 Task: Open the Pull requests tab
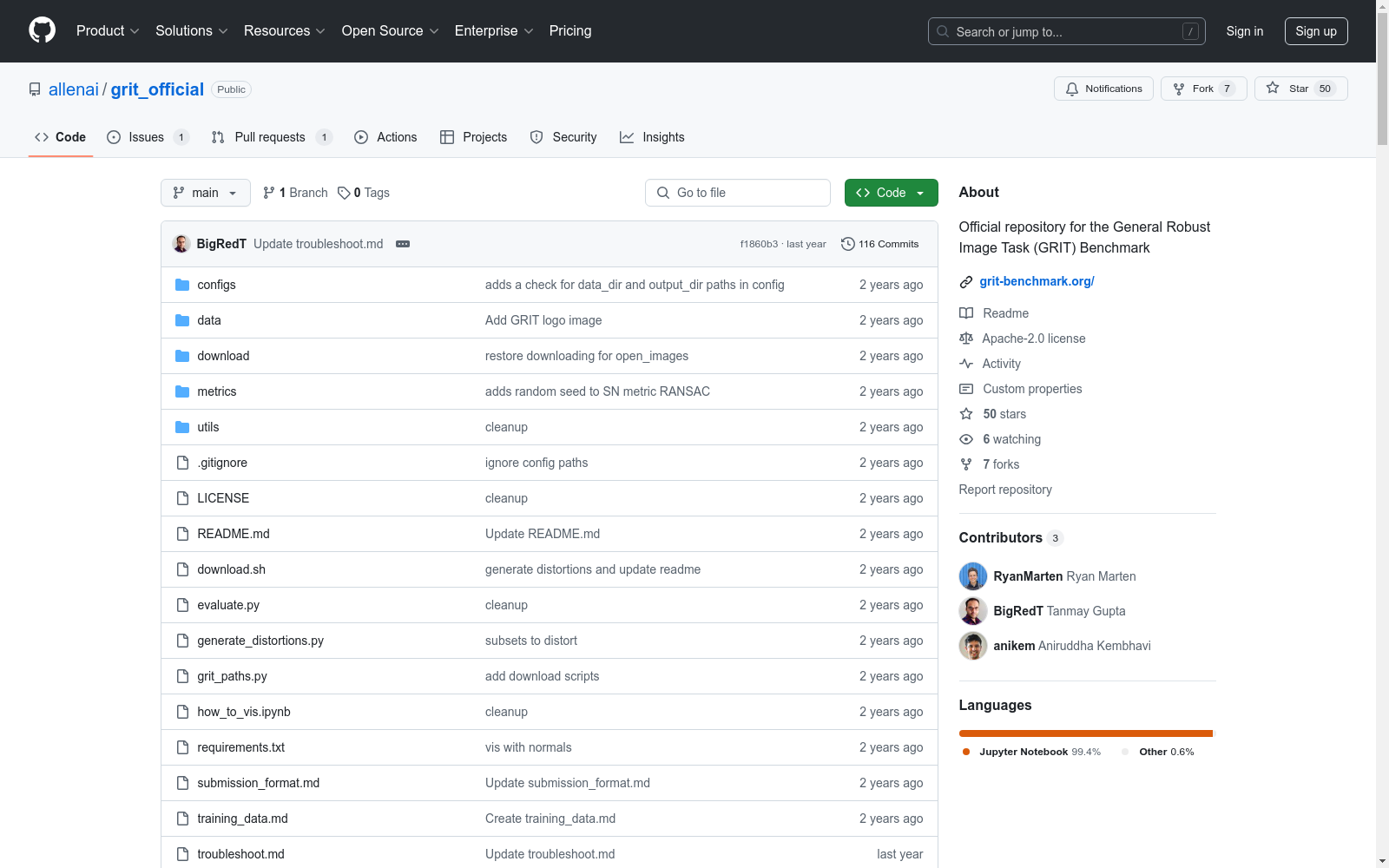272,137
